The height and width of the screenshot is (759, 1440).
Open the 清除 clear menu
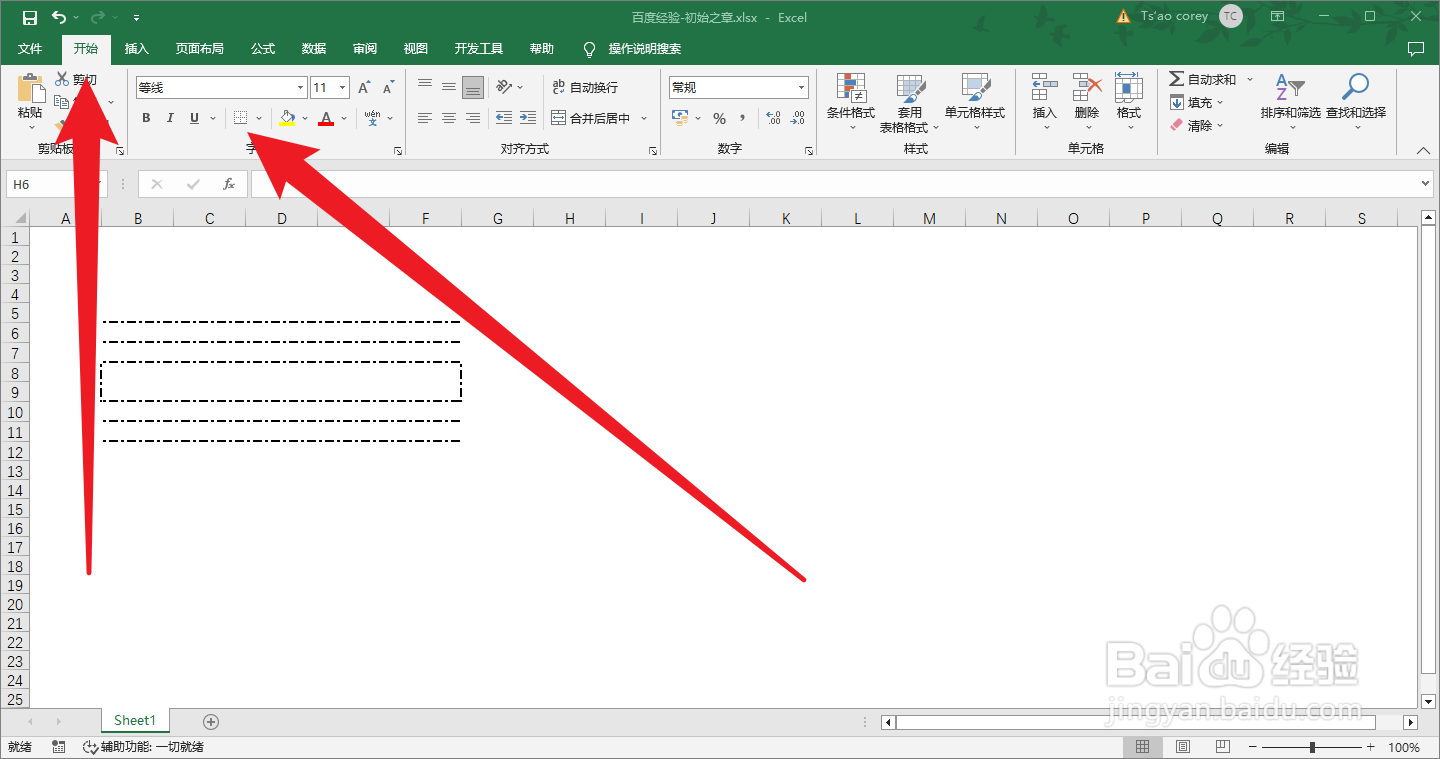click(1196, 125)
